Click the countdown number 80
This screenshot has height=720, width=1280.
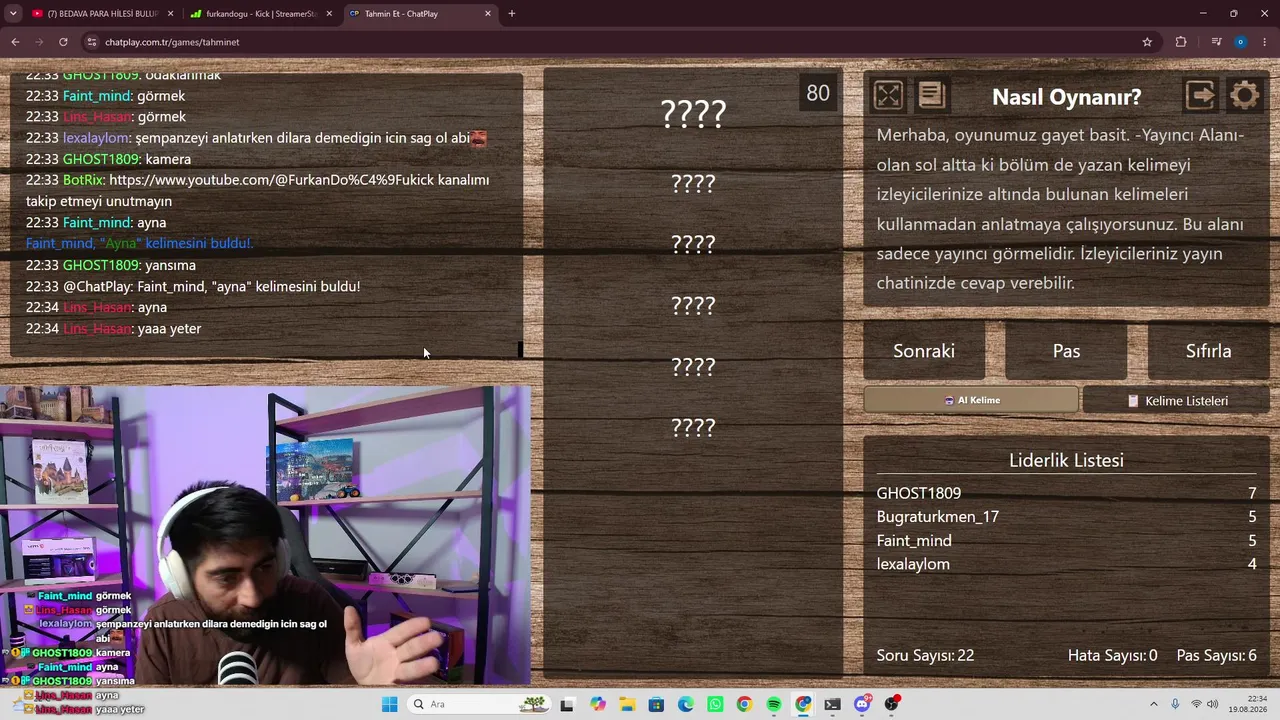(x=818, y=93)
